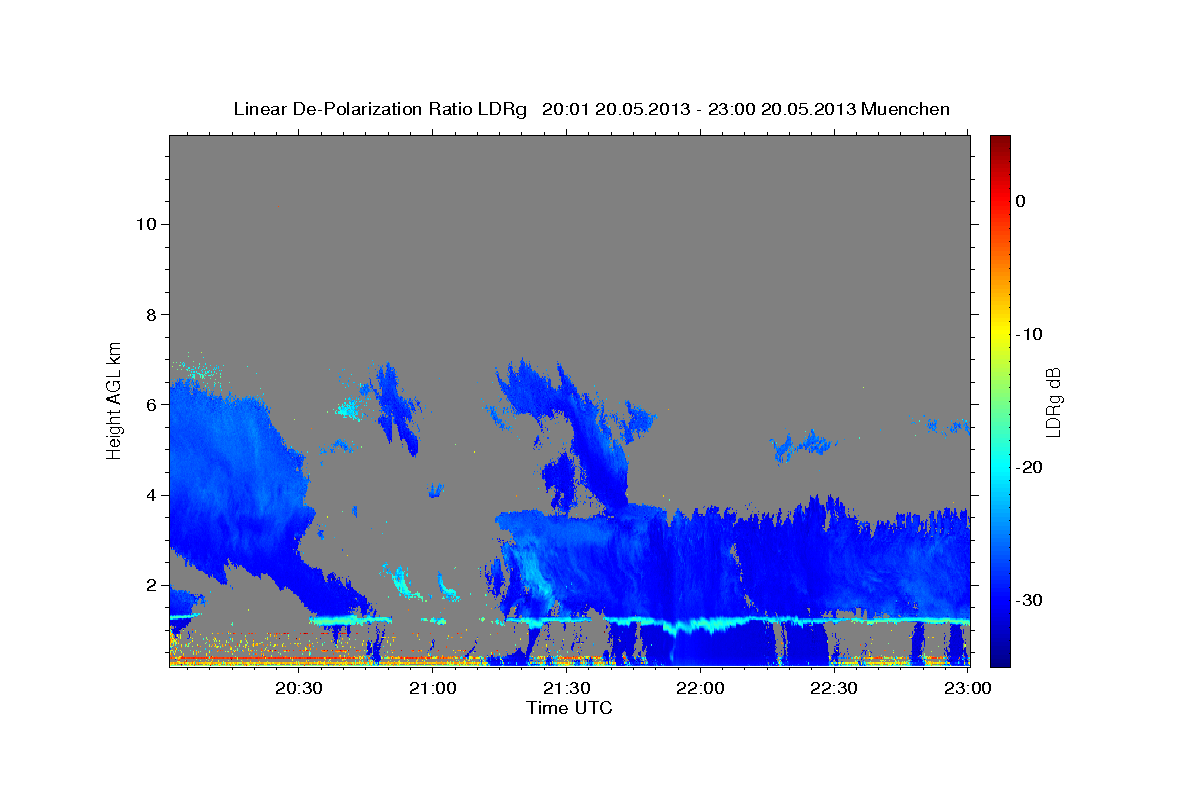Click the 23:00 time tick label

[x=968, y=688]
